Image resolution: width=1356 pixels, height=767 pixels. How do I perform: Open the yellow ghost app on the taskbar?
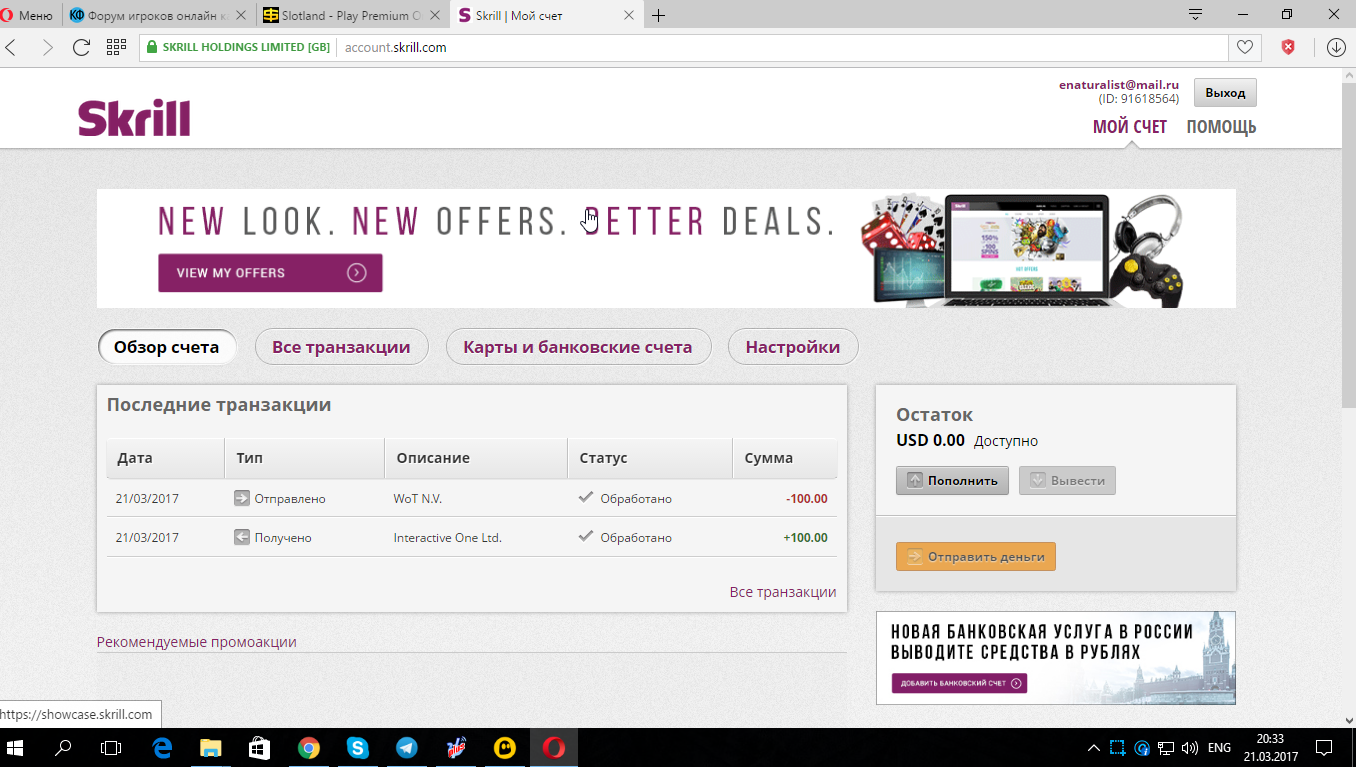pyautogui.click(x=504, y=748)
